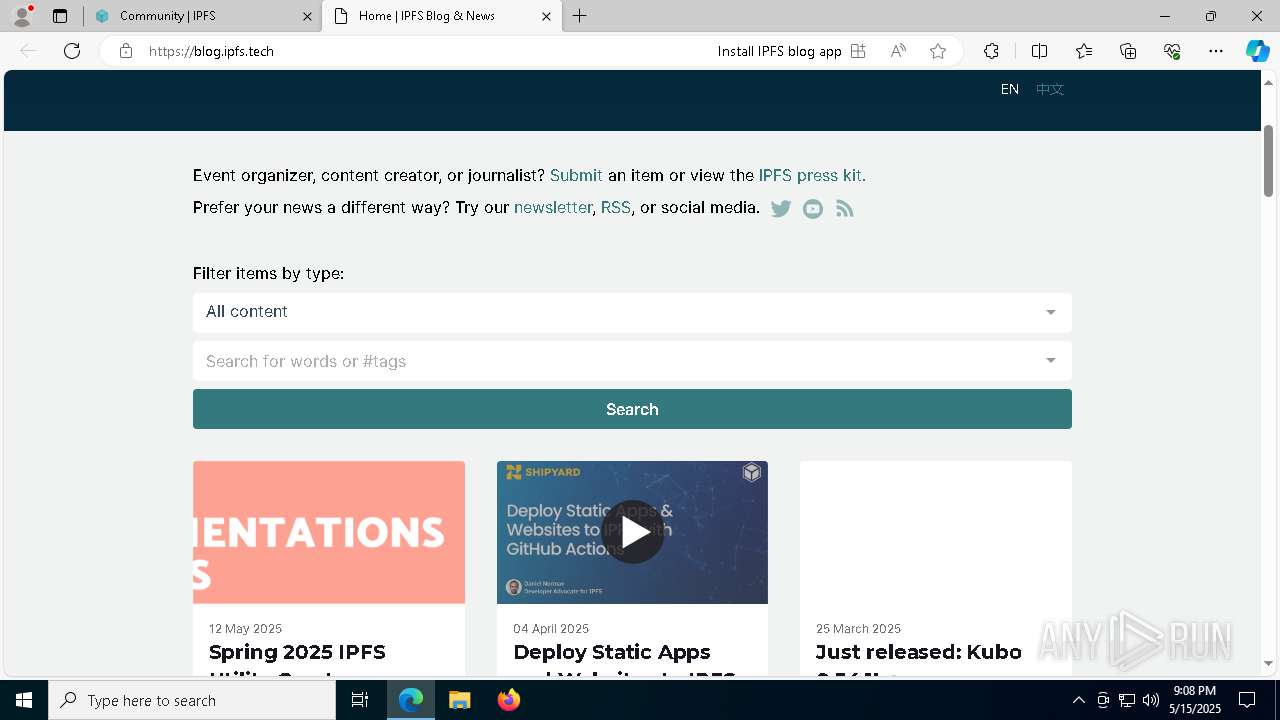Open the Twitter social media icon
This screenshot has height=720, width=1280.
point(781,208)
